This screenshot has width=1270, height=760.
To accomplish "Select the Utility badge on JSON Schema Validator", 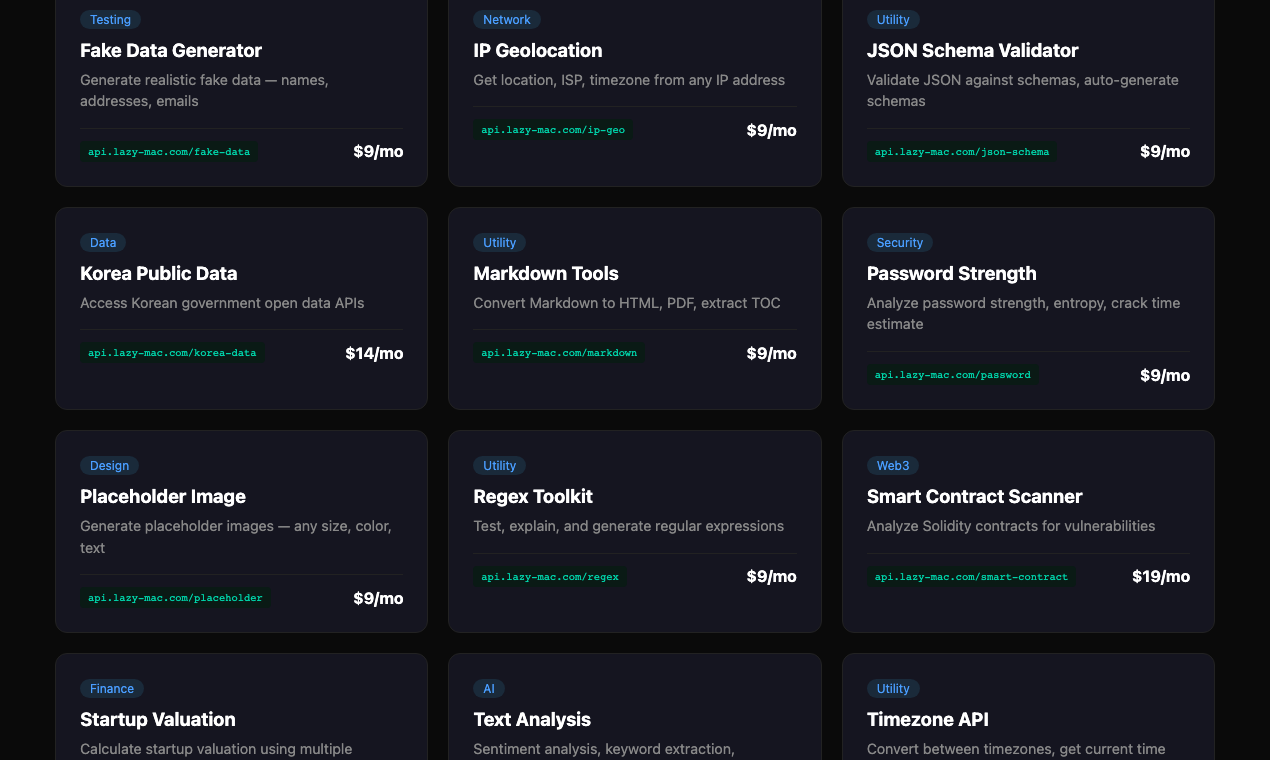I will coord(893,19).
